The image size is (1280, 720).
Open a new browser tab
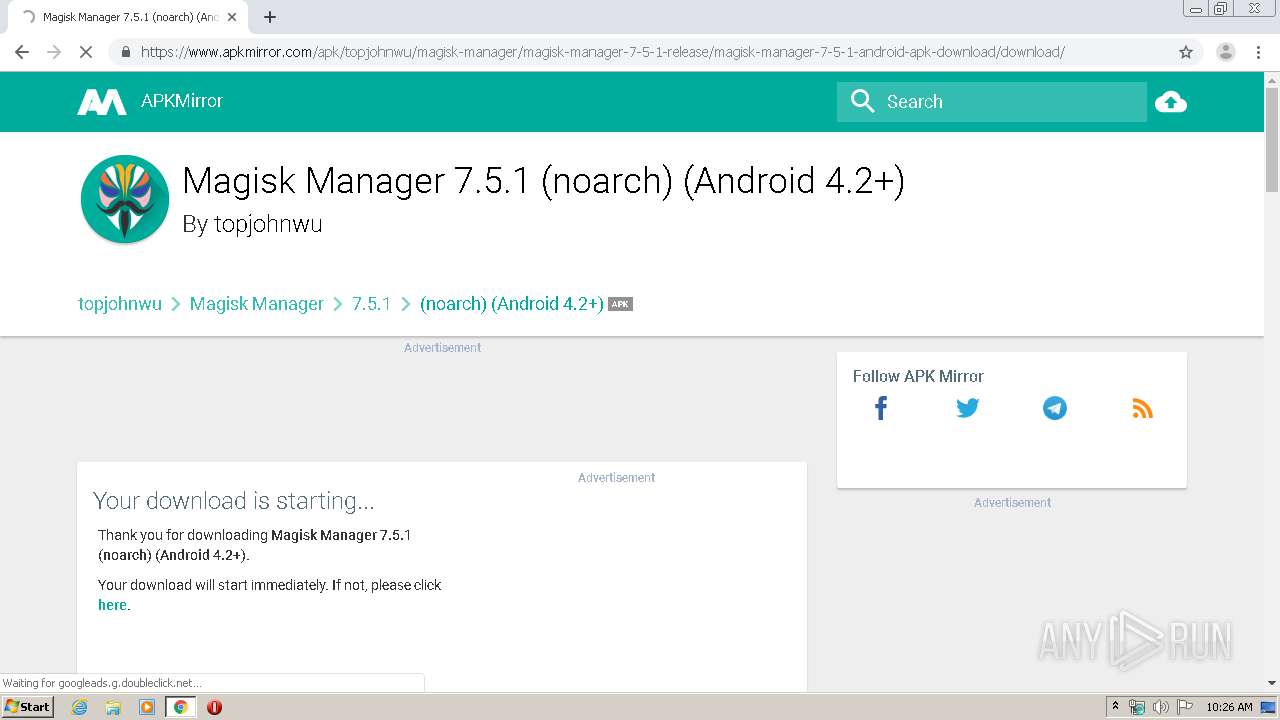point(270,17)
